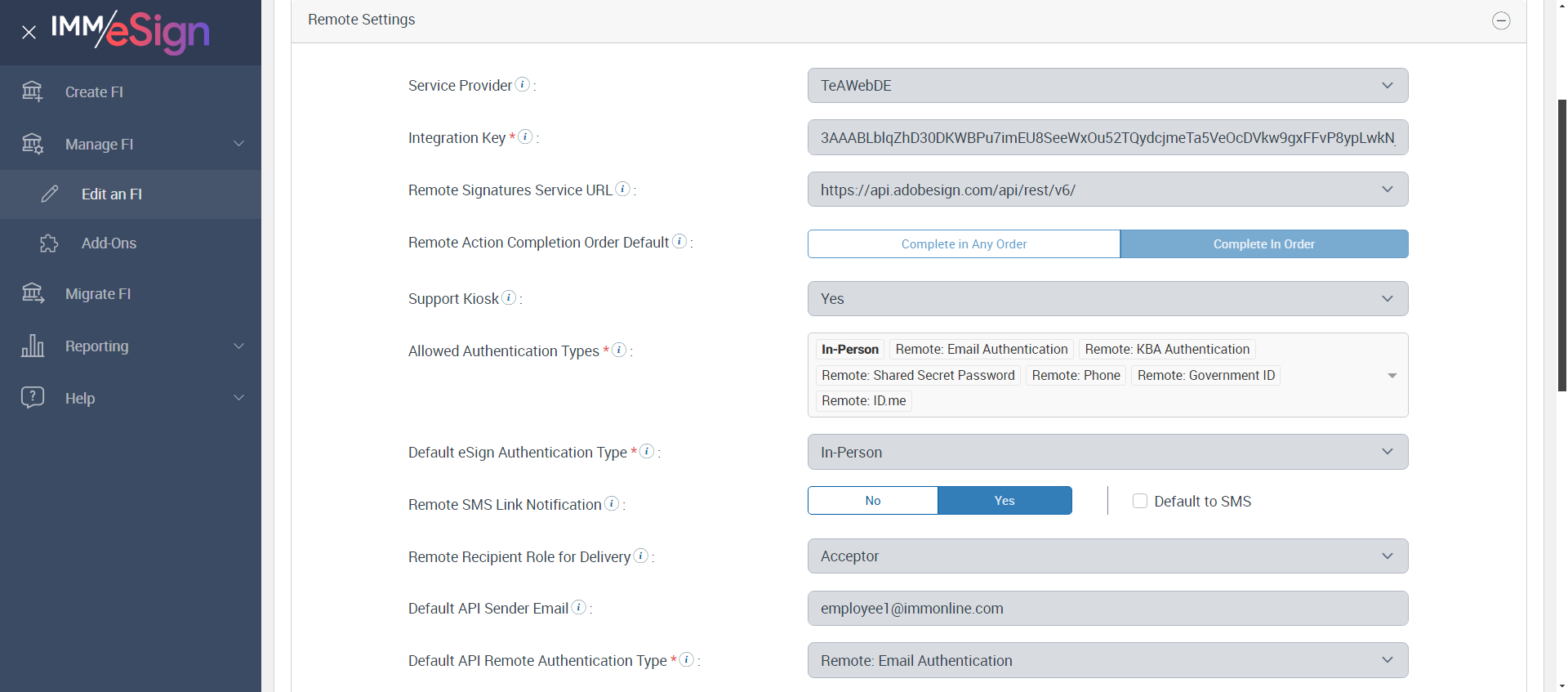
Task: Open the Service Provider dropdown
Action: tap(1107, 86)
